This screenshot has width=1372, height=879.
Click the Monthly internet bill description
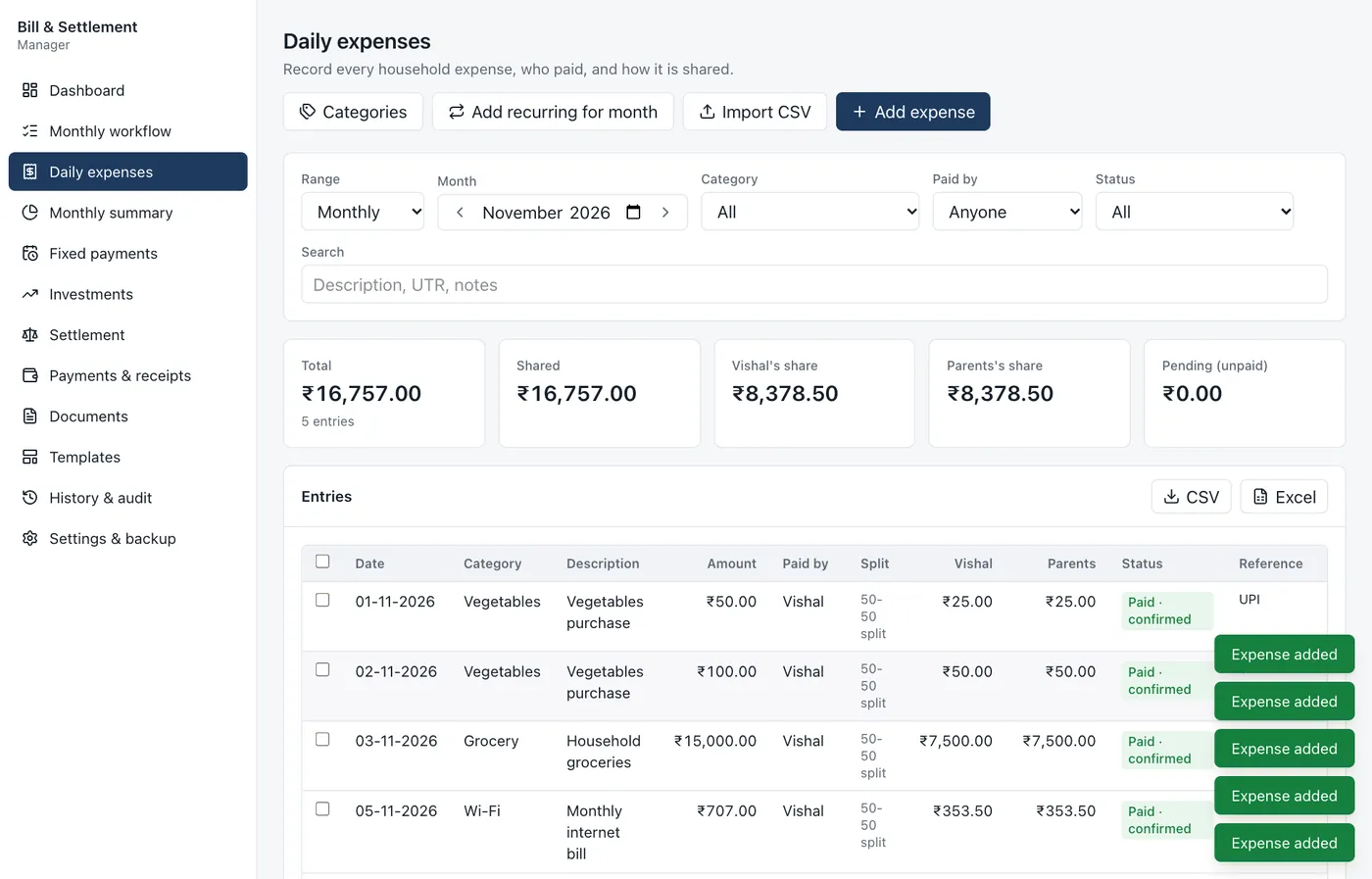(x=594, y=832)
